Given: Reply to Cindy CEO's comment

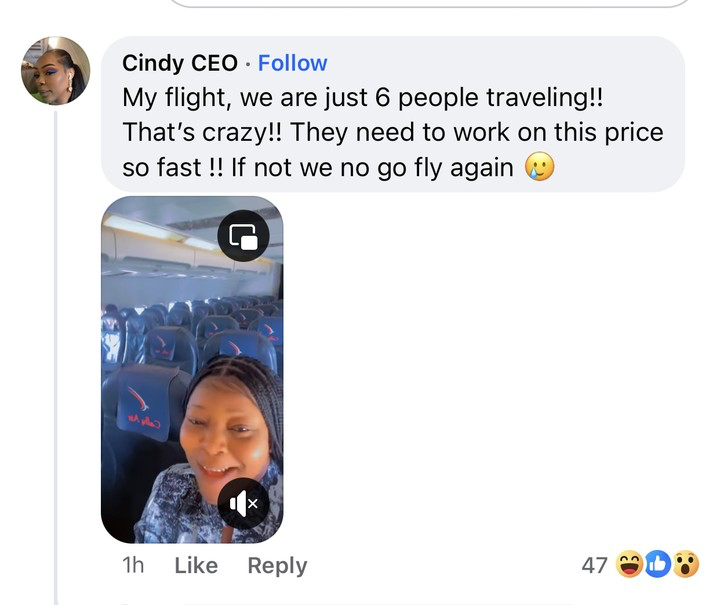Looking at the screenshot, I should pos(277,565).
